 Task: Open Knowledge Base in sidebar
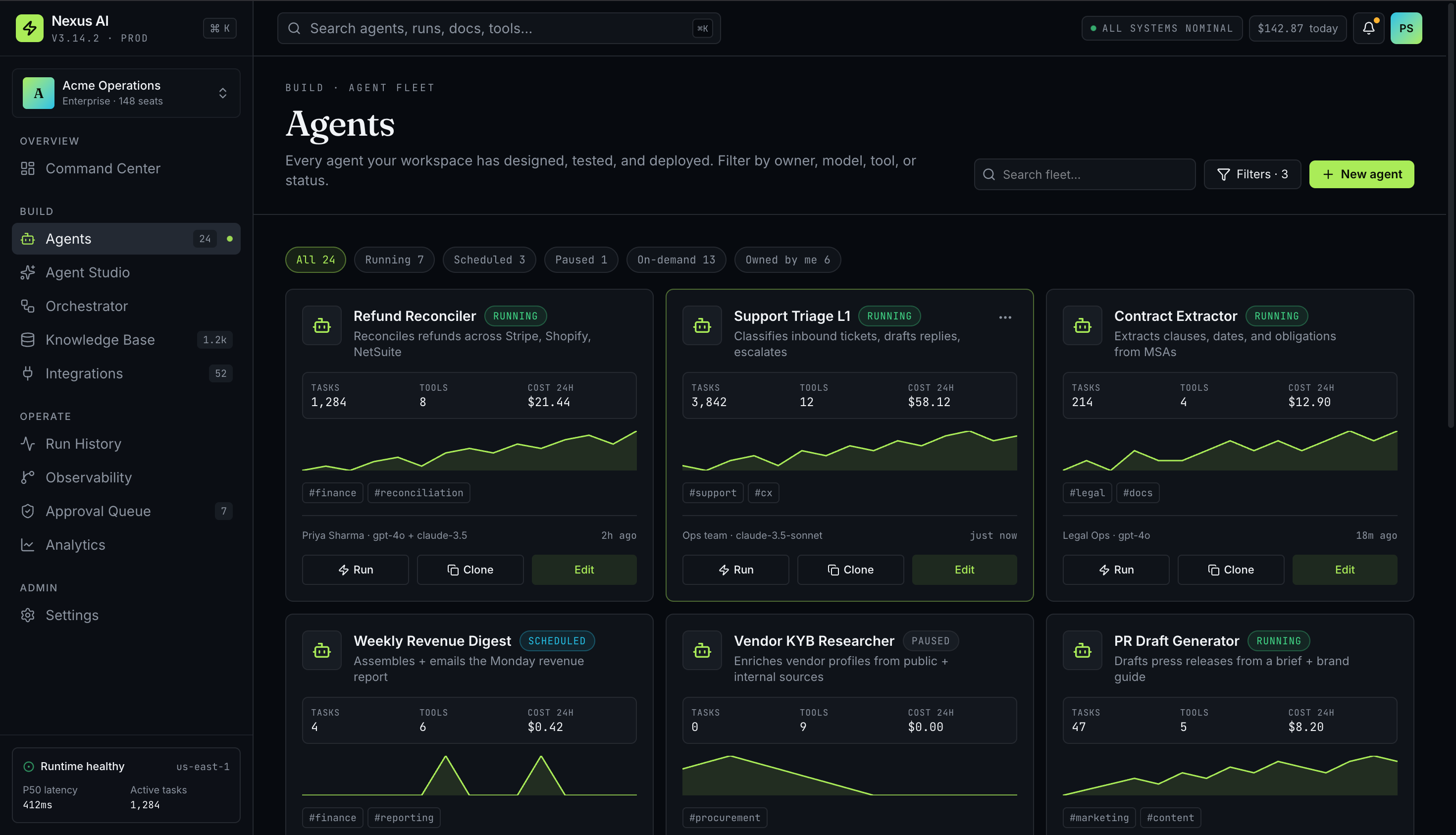(x=126, y=340)
